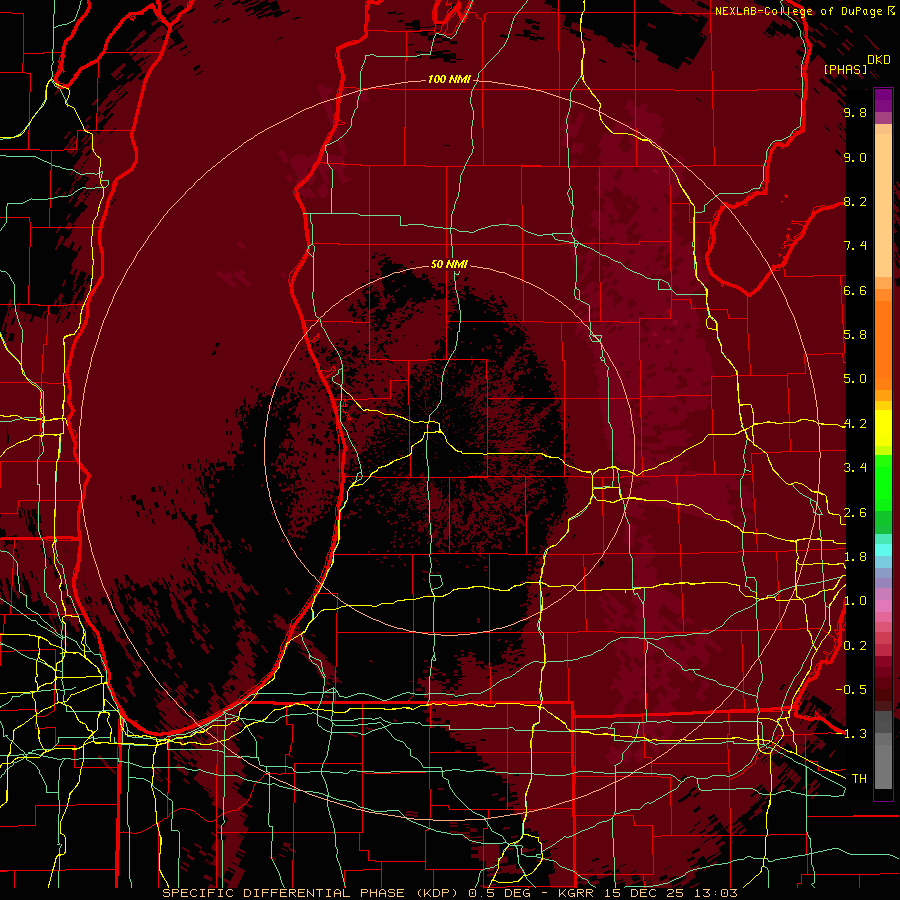Click the 1.8 legend value
900x900 pixels.
click(855, 557)
